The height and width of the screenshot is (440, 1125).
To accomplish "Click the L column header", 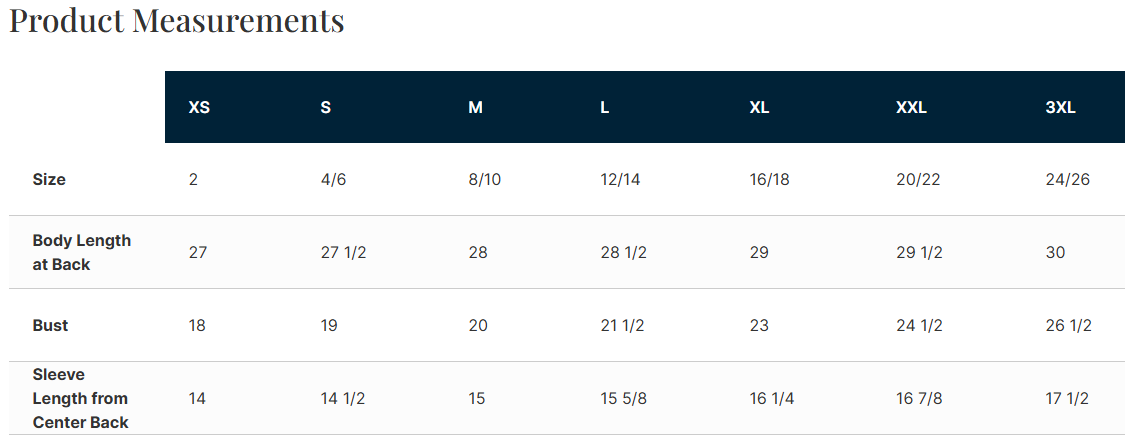I will coord(605,107).
